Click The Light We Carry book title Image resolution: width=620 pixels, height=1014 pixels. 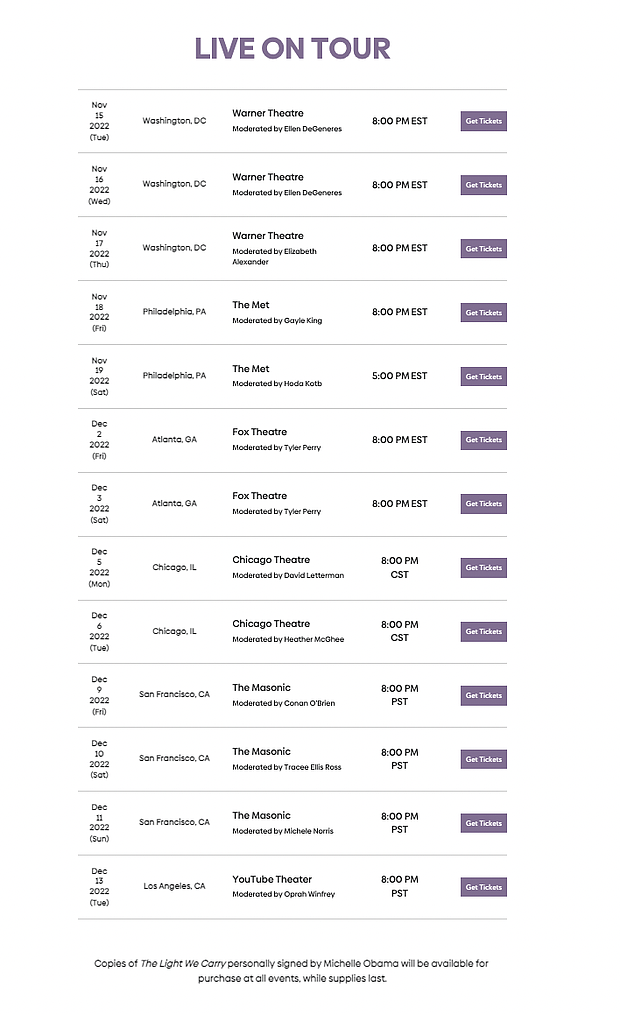tap(183, 964)
